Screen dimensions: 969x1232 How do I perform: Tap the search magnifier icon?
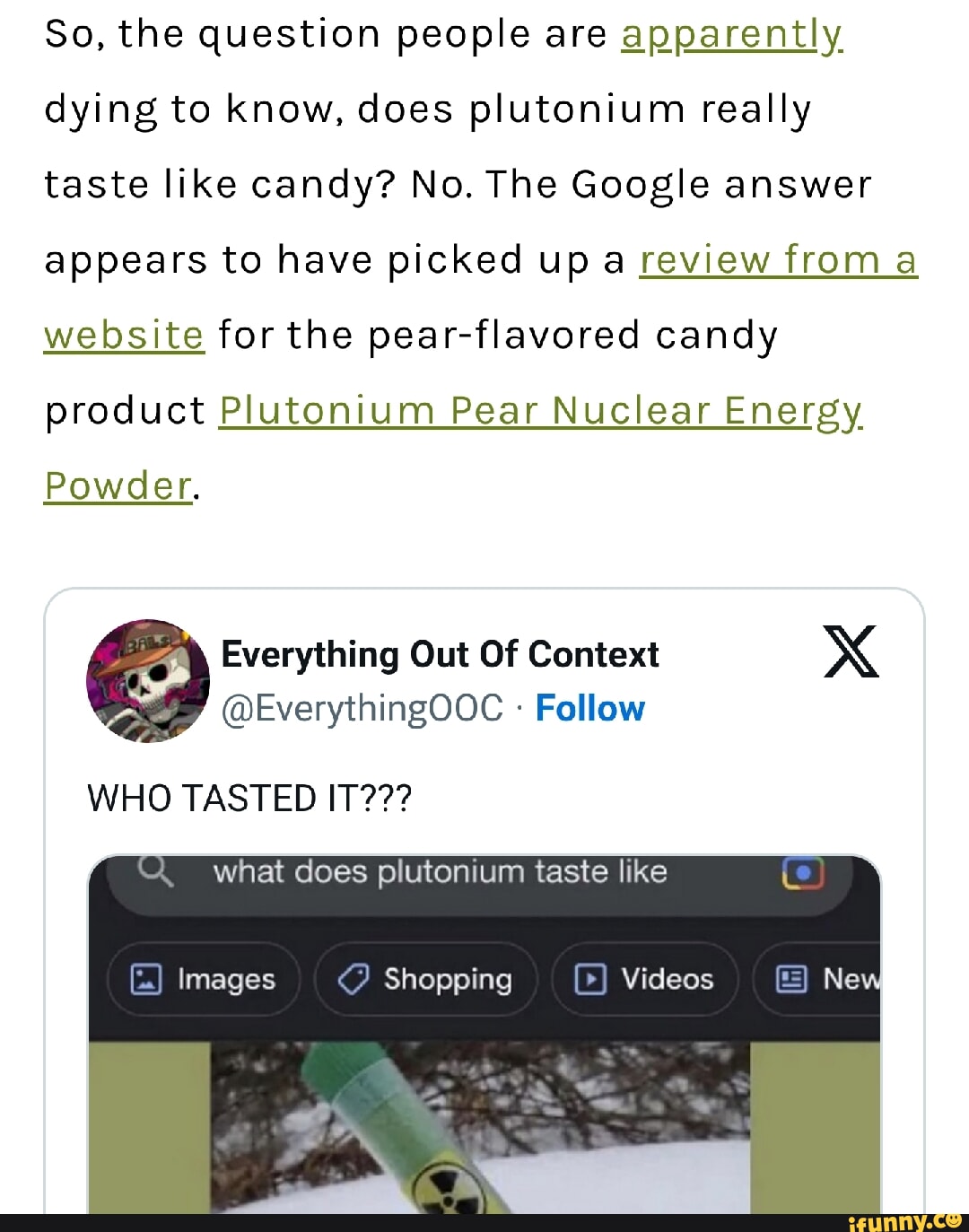pyautogui.click(x=156, y=870)
